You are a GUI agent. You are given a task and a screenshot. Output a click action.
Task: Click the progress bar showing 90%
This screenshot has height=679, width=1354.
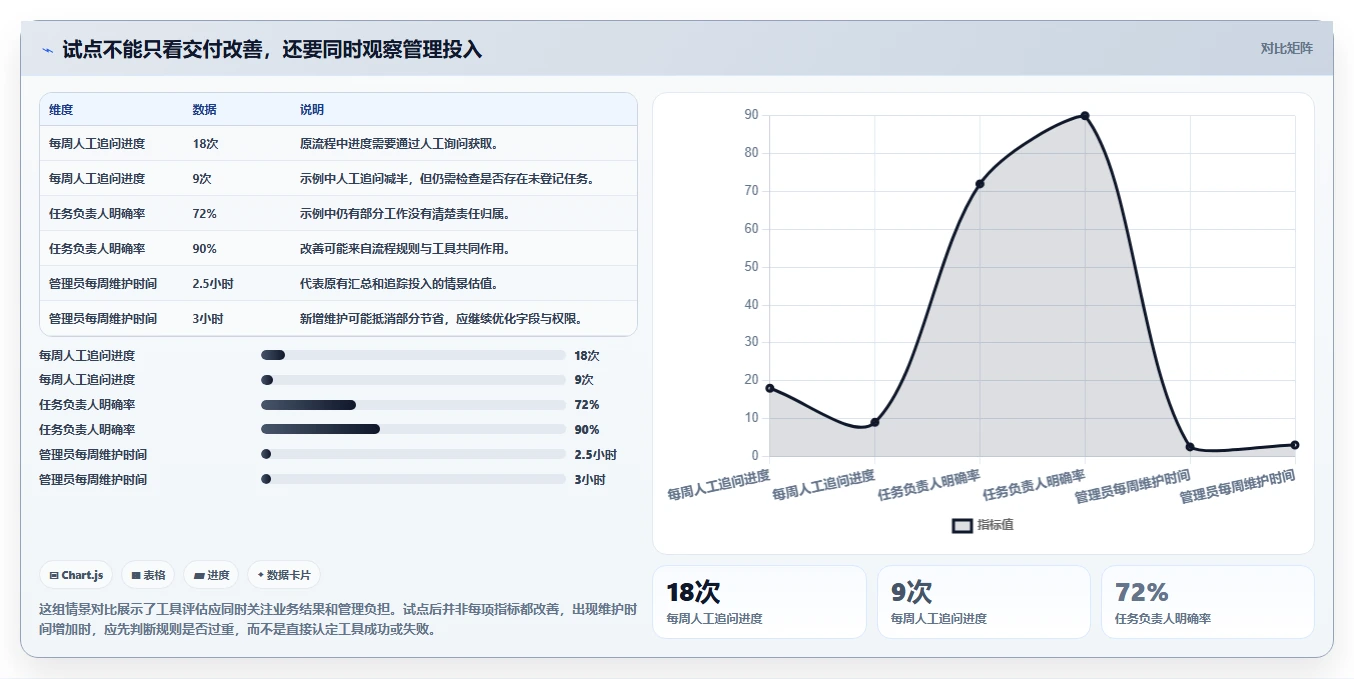[413, 429]
